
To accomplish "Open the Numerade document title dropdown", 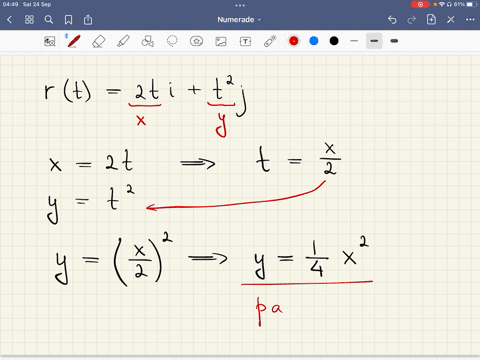I will coord(239,20).
